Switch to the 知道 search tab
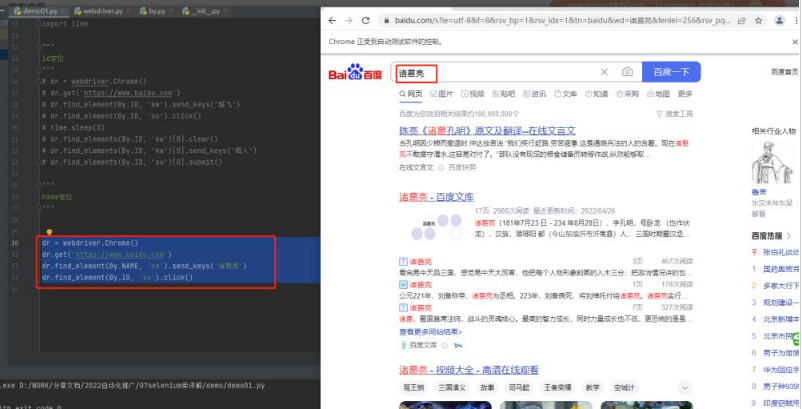This screenshot has height=409, width=802. click(596, 94)
